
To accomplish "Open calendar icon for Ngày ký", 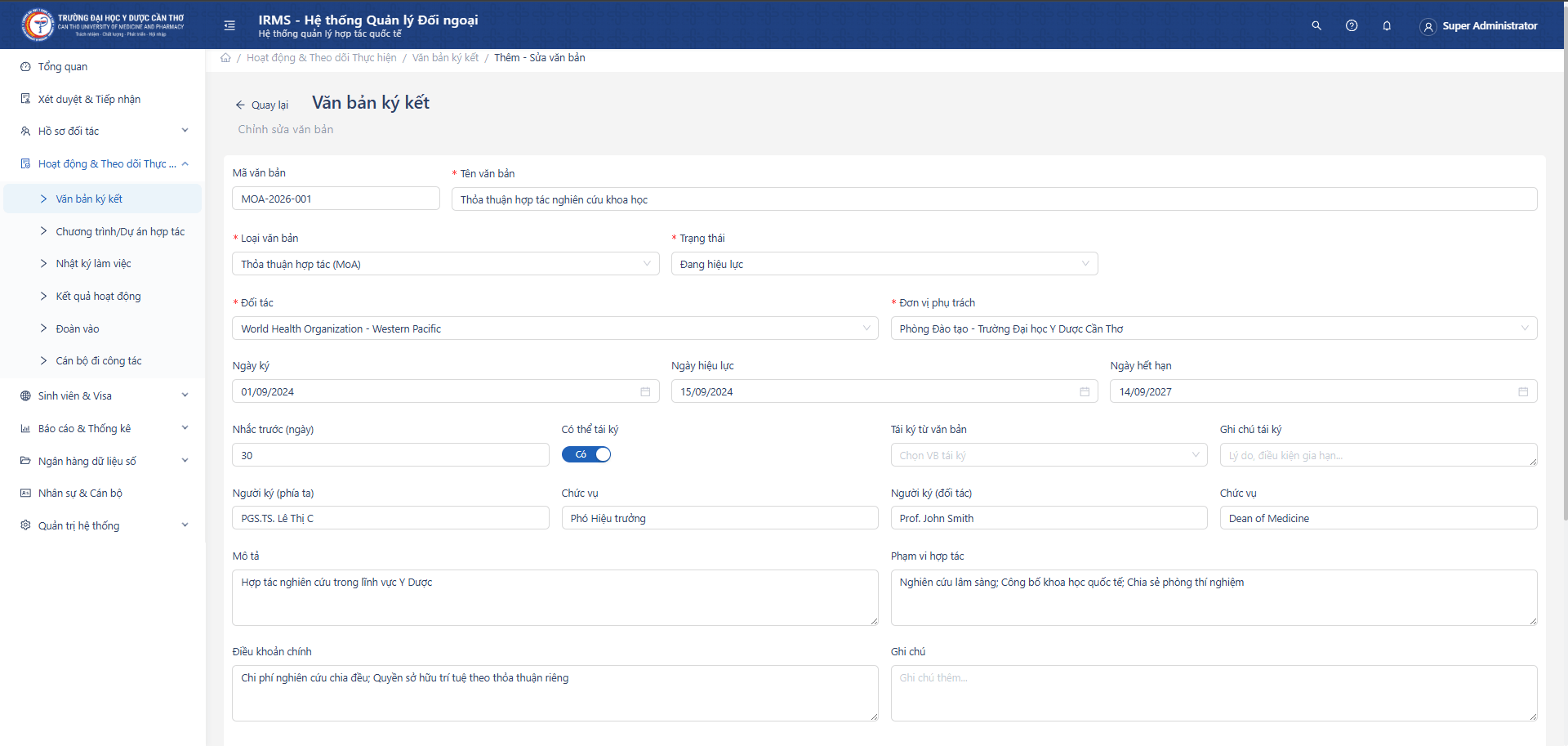I will coord(644,392).
